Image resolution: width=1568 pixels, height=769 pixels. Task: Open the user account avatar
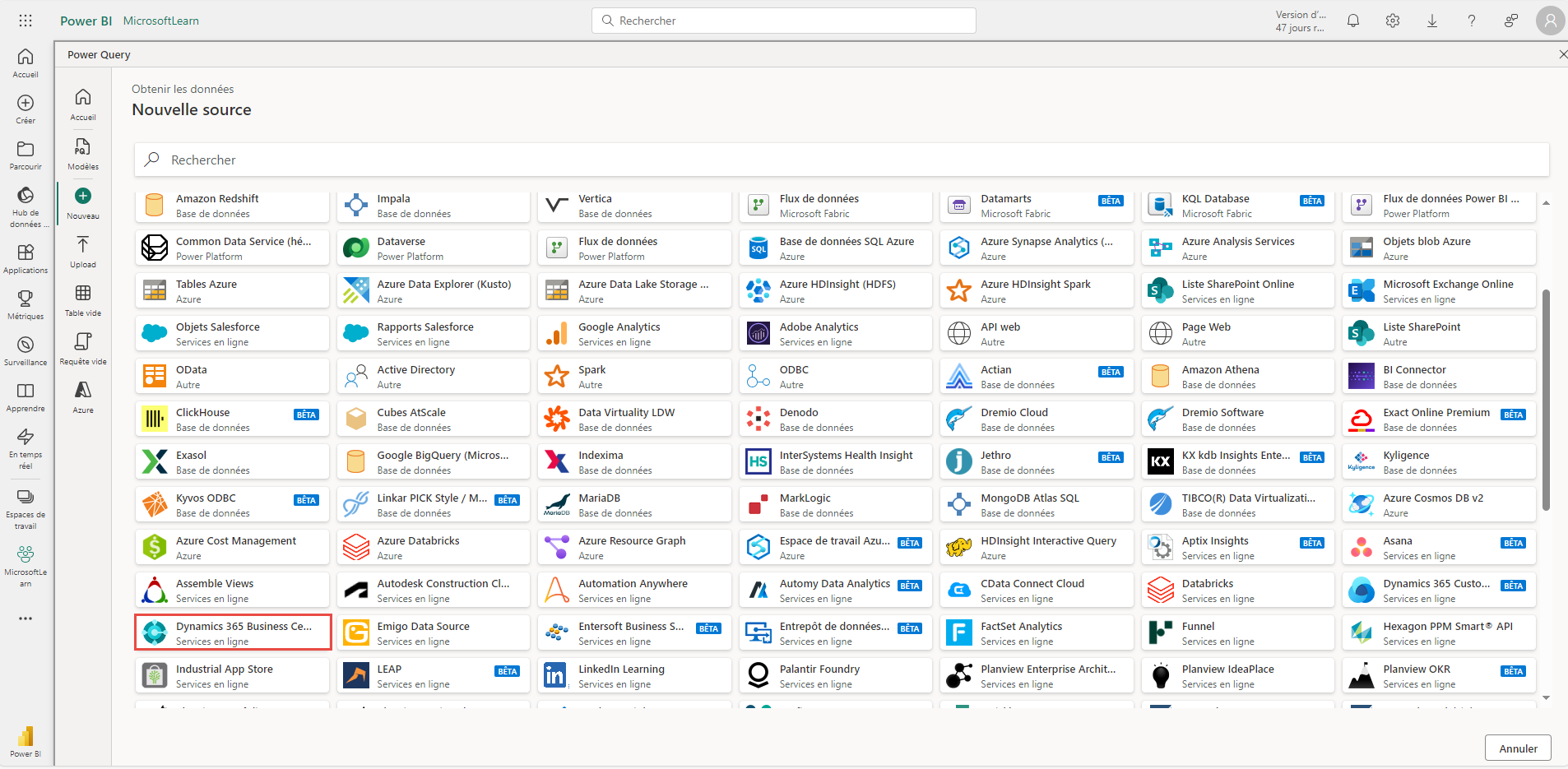coord(1551,21)
